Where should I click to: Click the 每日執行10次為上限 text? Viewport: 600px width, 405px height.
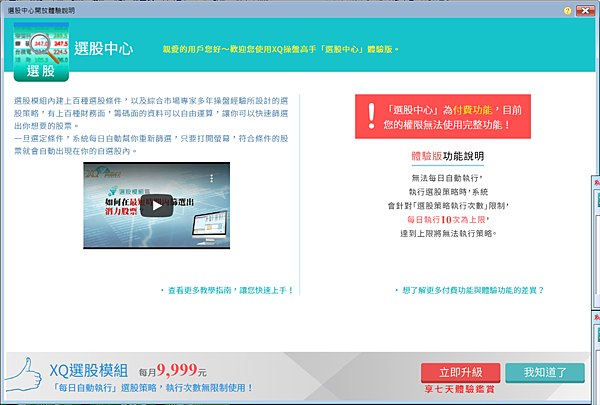coord(448,220)
